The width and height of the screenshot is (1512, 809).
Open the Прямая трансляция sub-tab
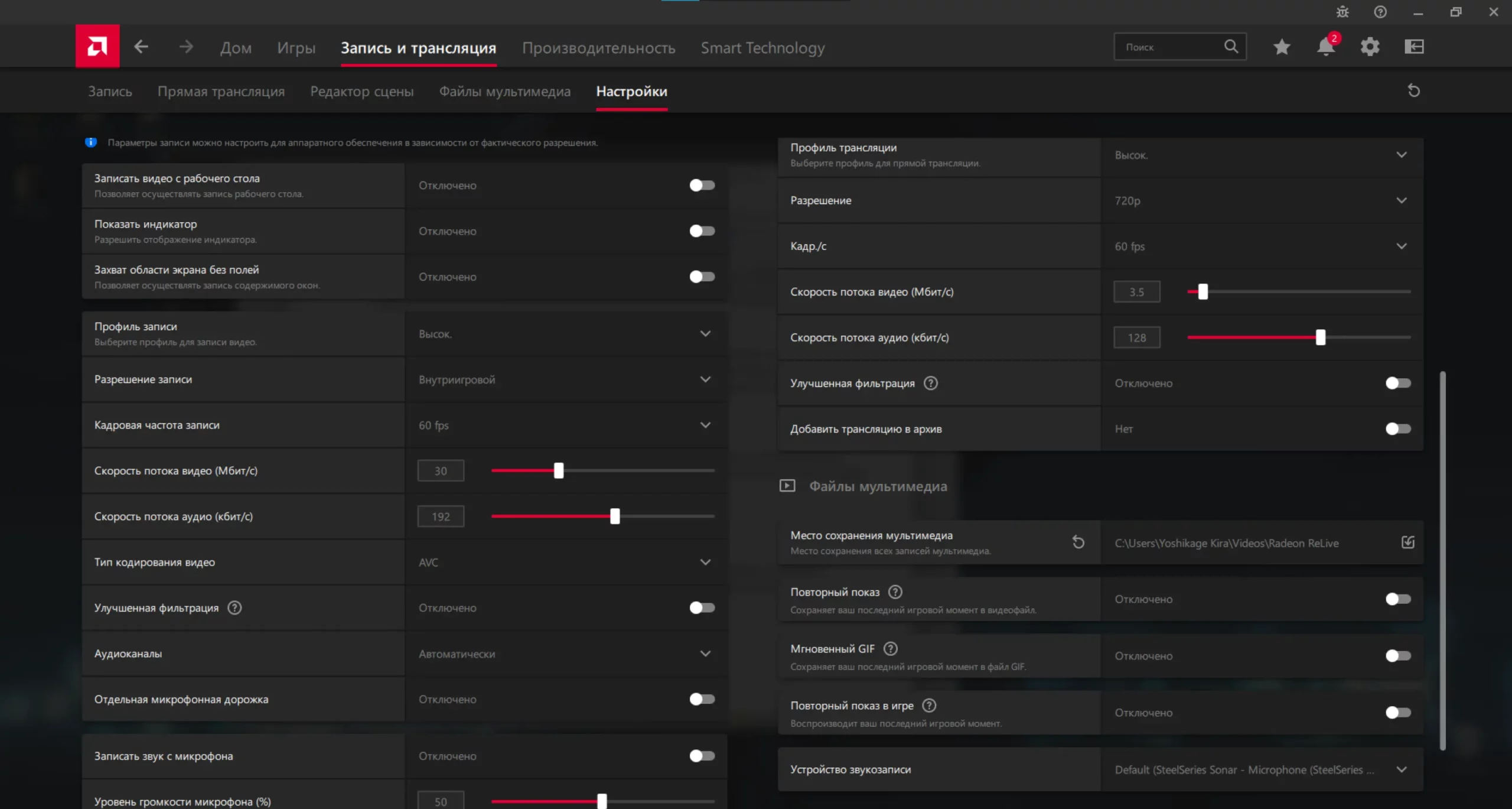(221, 92)
